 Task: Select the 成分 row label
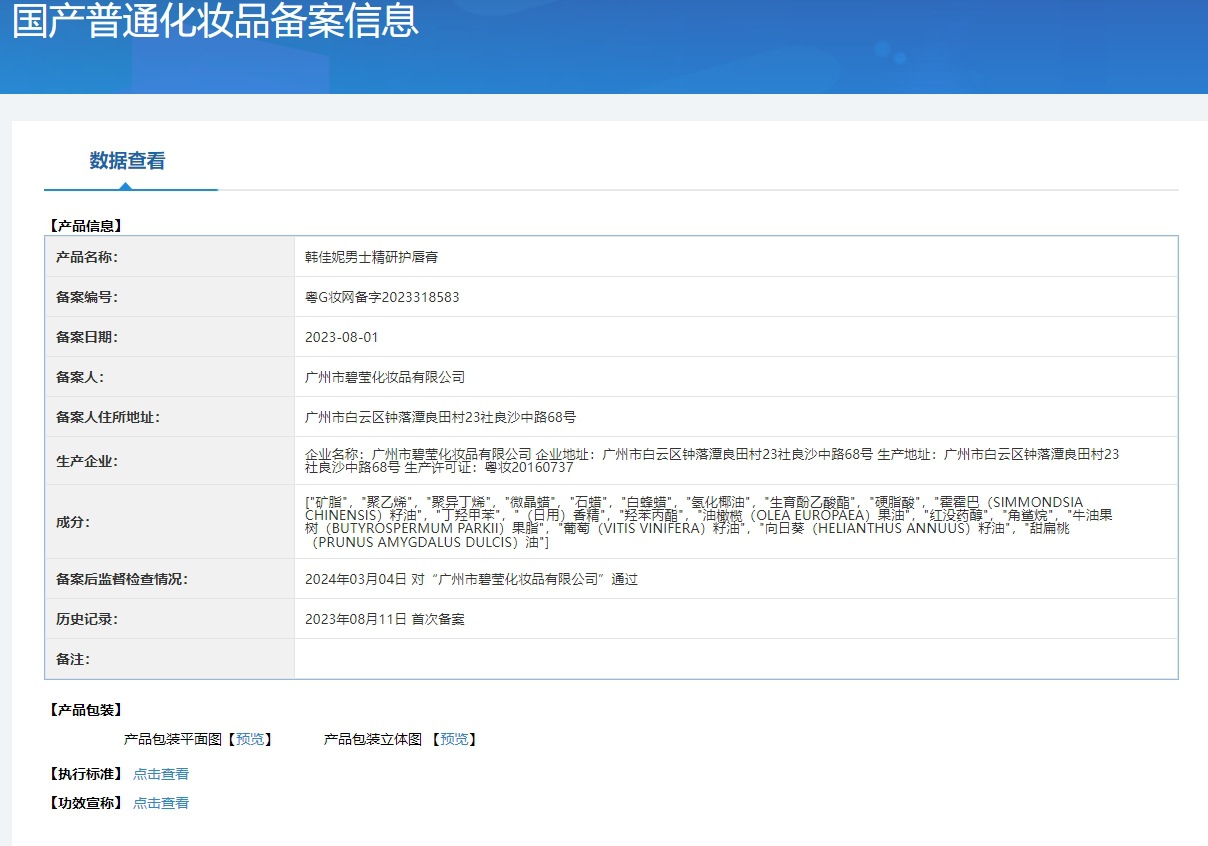[x=73, y=521]
